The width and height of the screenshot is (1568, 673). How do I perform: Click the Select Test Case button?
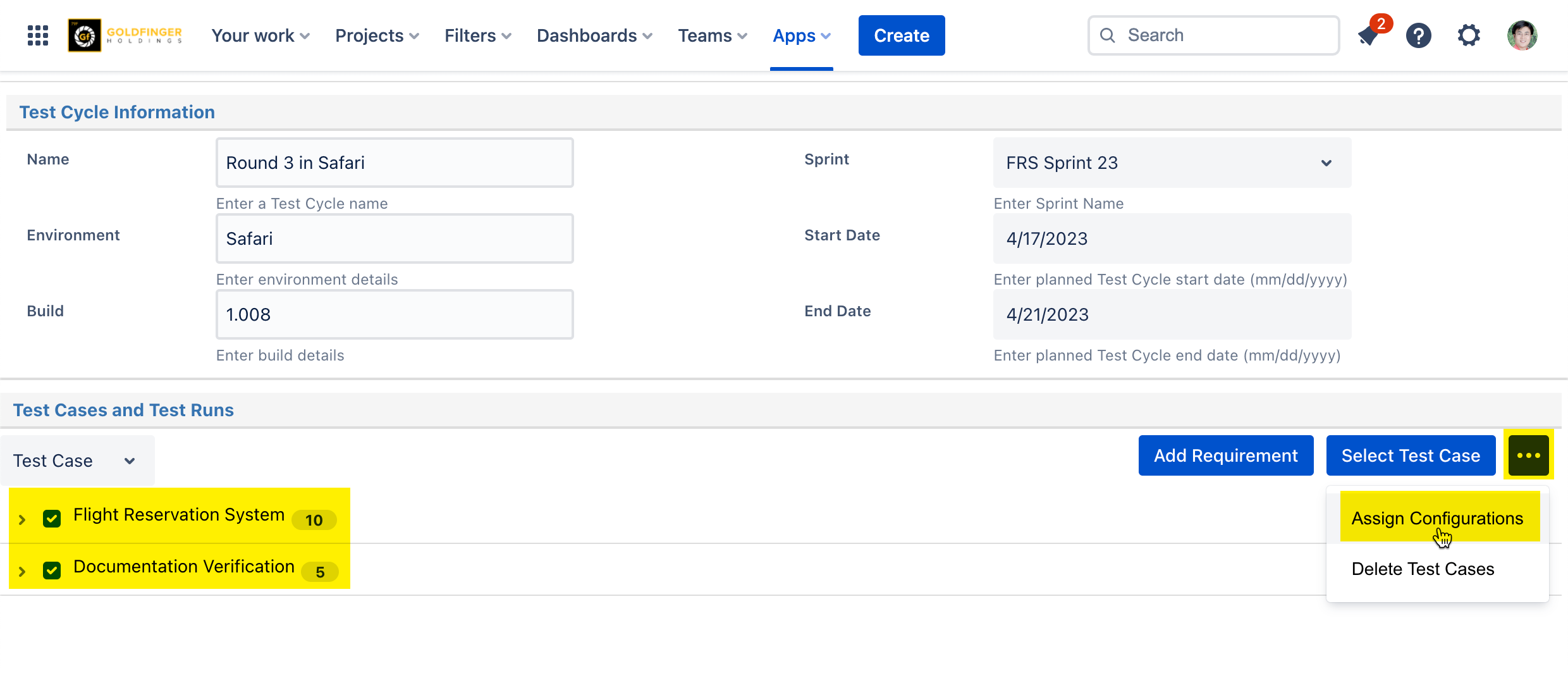[1411, 455]
